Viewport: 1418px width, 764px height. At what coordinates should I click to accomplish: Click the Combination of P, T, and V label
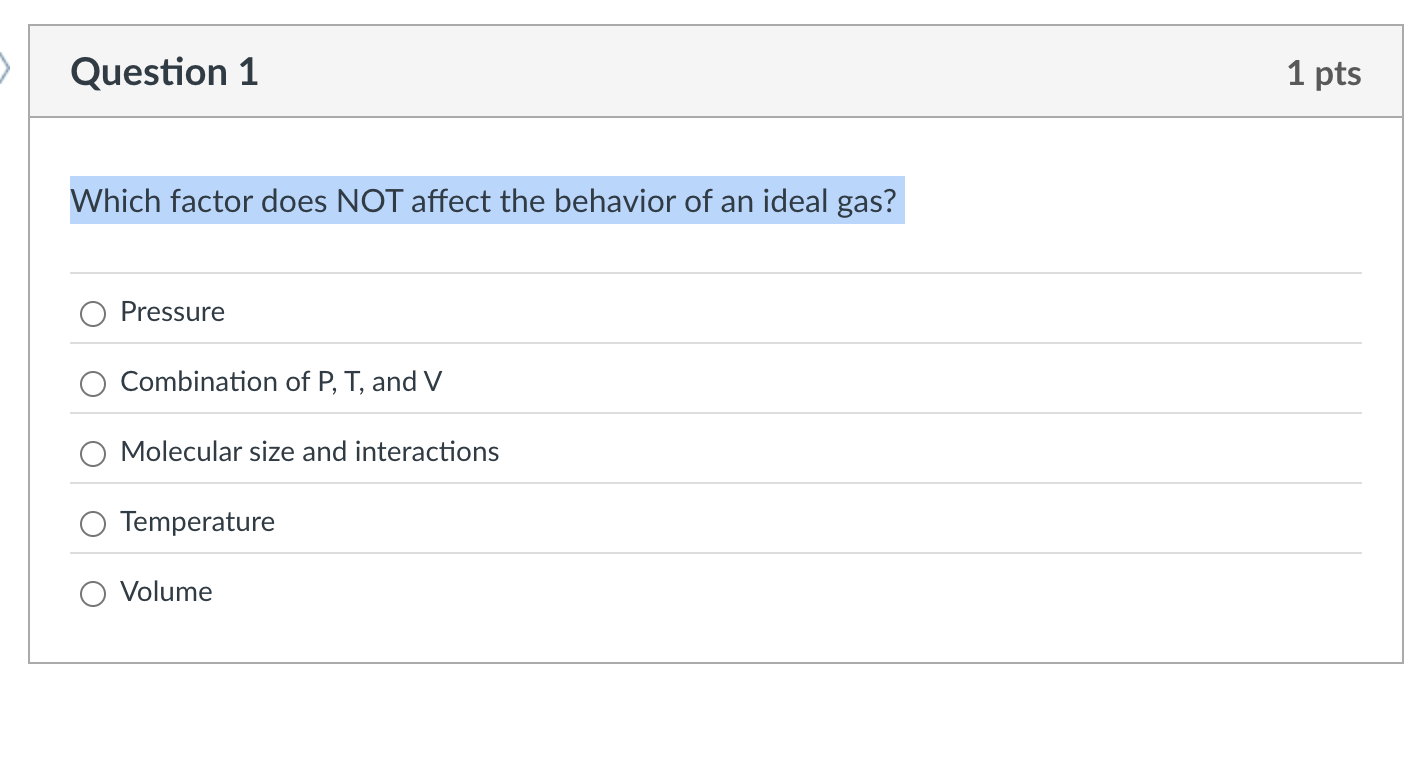pos(281,381)
